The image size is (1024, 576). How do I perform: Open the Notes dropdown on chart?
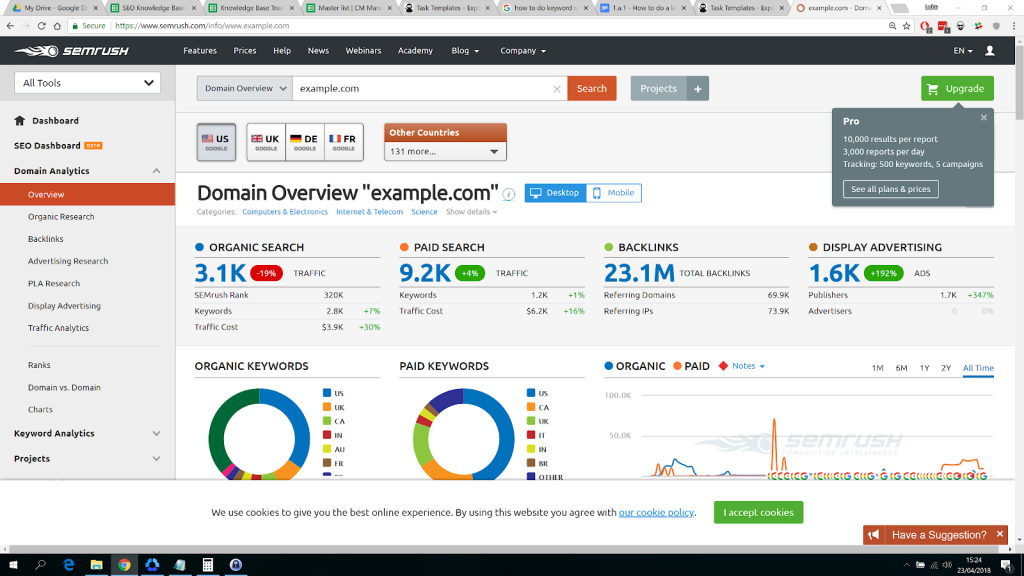[748, 366]
